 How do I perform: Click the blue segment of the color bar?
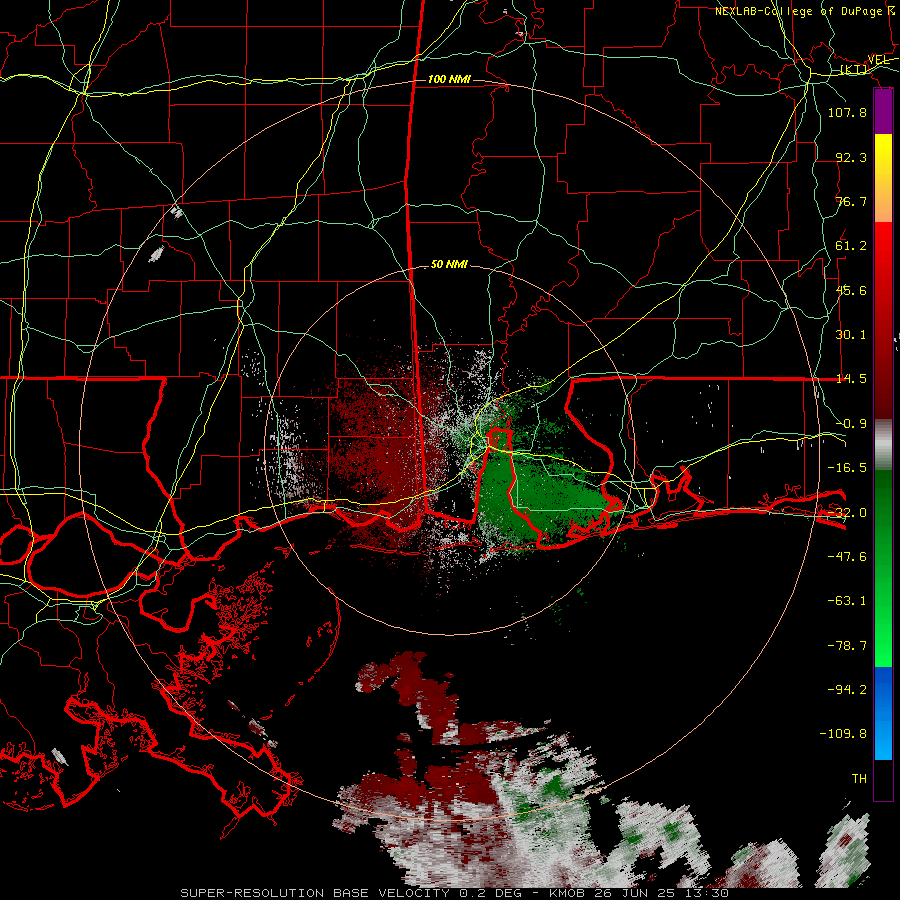883,713
